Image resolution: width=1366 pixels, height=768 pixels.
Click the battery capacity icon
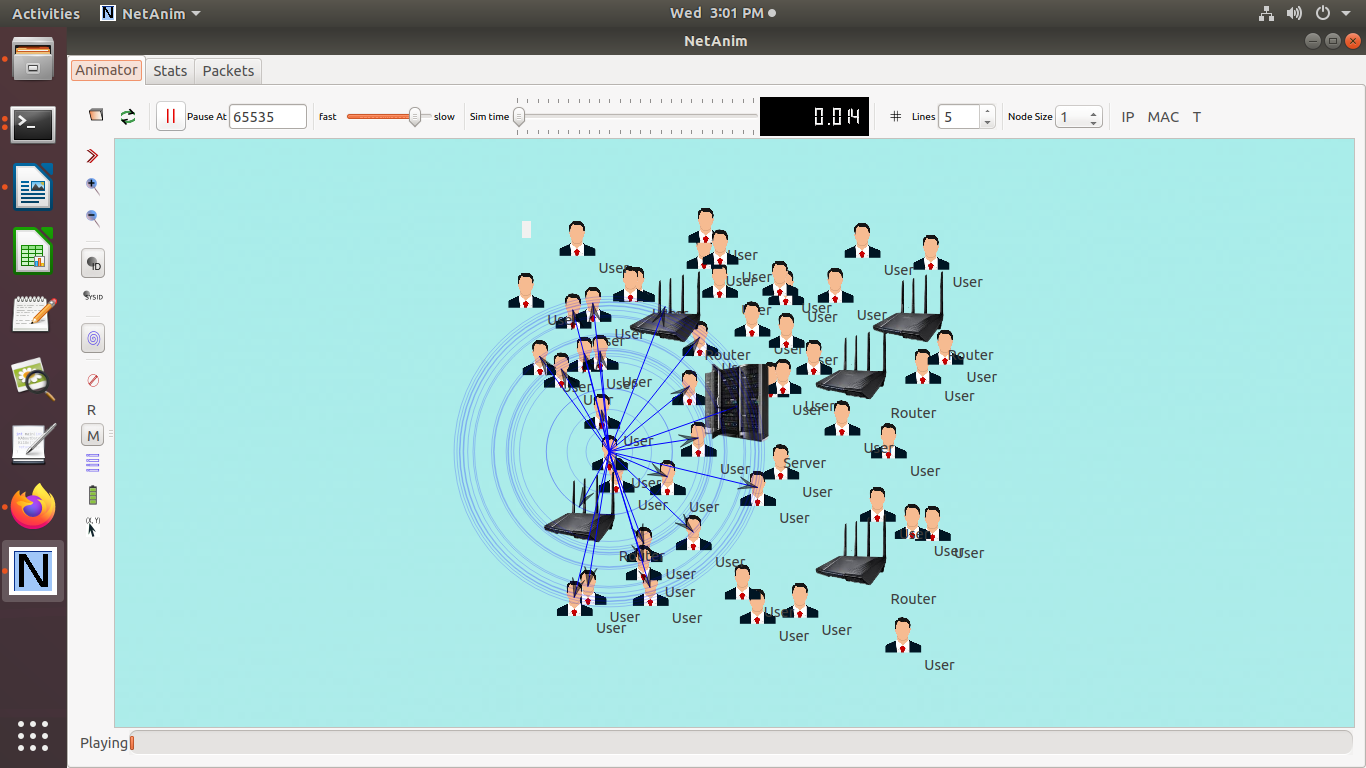pyautogui.click(x=93, y=495)
